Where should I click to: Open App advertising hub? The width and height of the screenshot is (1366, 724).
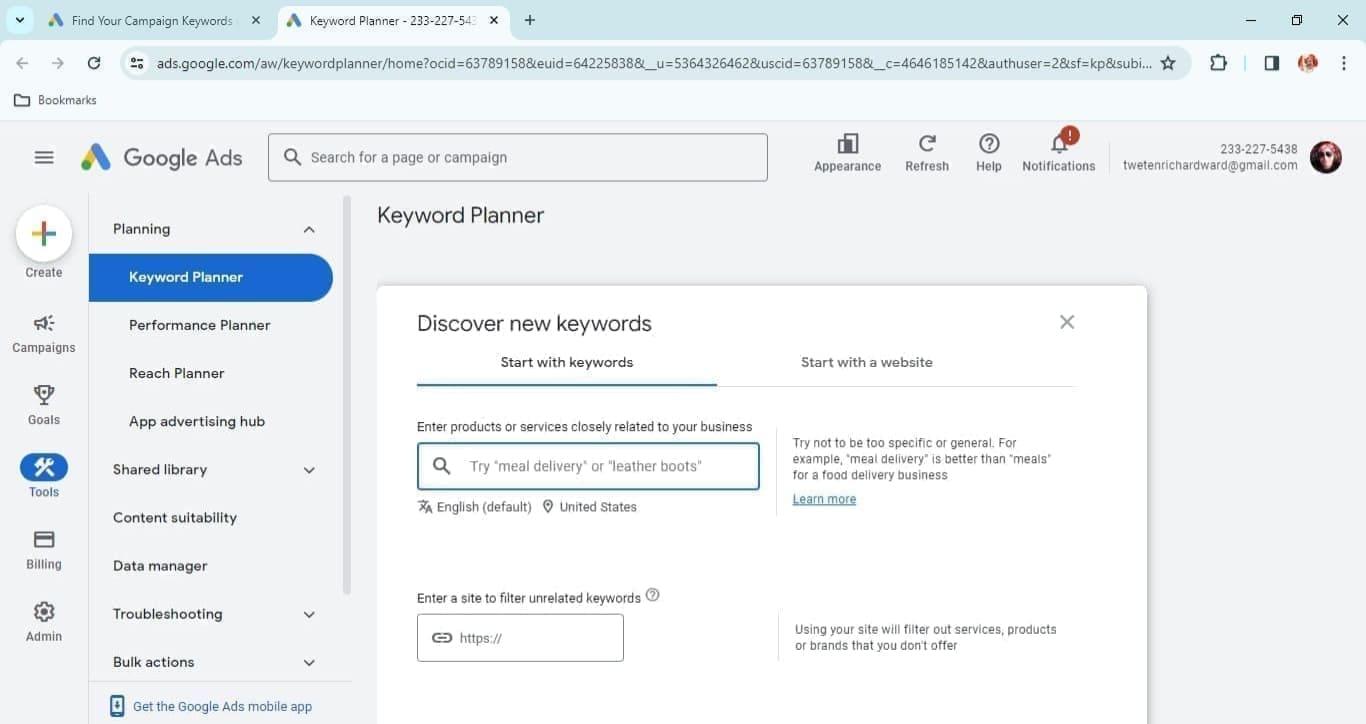point(197,421)
